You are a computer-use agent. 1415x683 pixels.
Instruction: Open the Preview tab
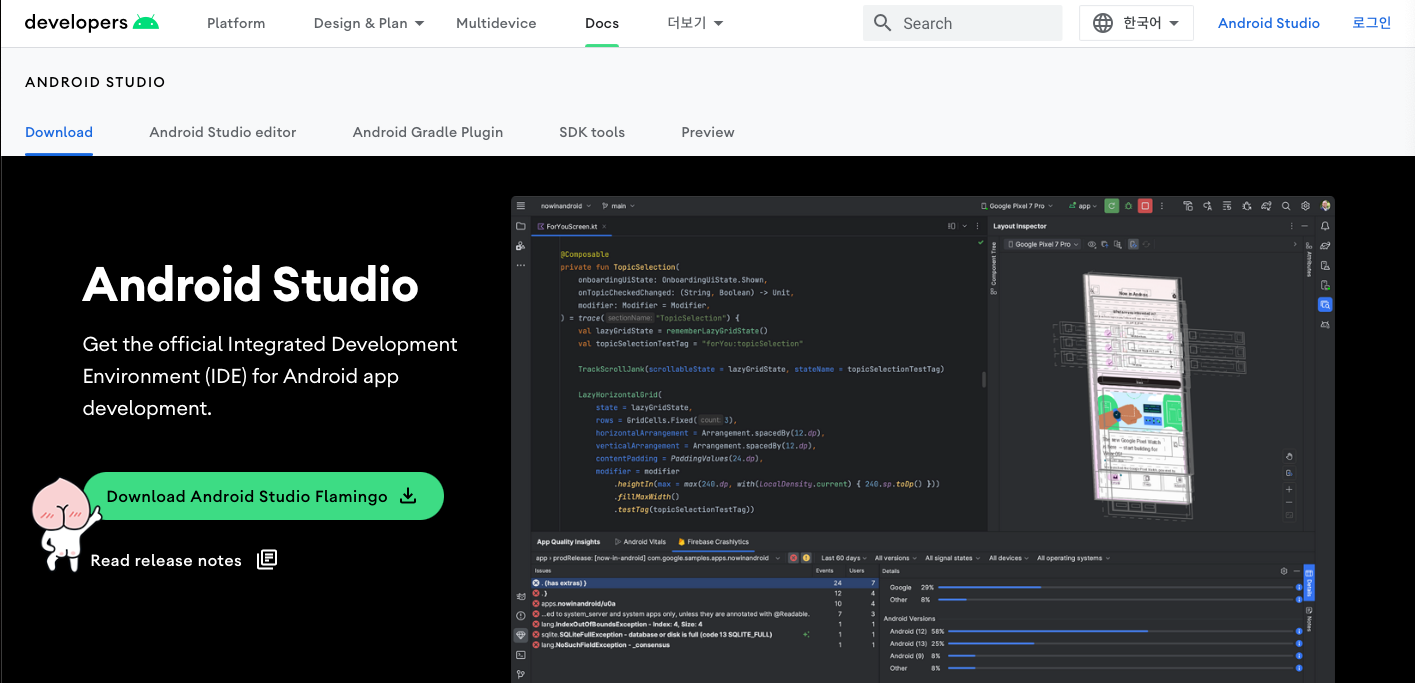coord(708,132)
